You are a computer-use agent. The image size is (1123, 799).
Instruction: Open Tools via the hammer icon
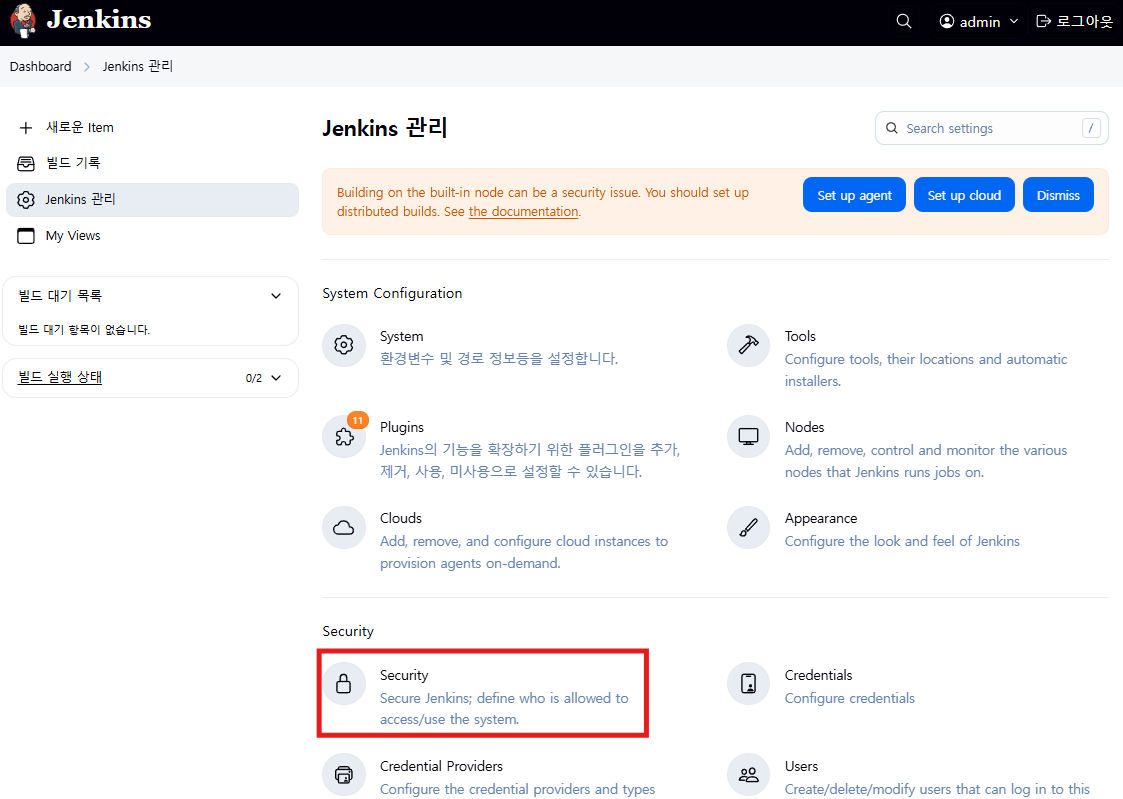click(x=748, y=345)
